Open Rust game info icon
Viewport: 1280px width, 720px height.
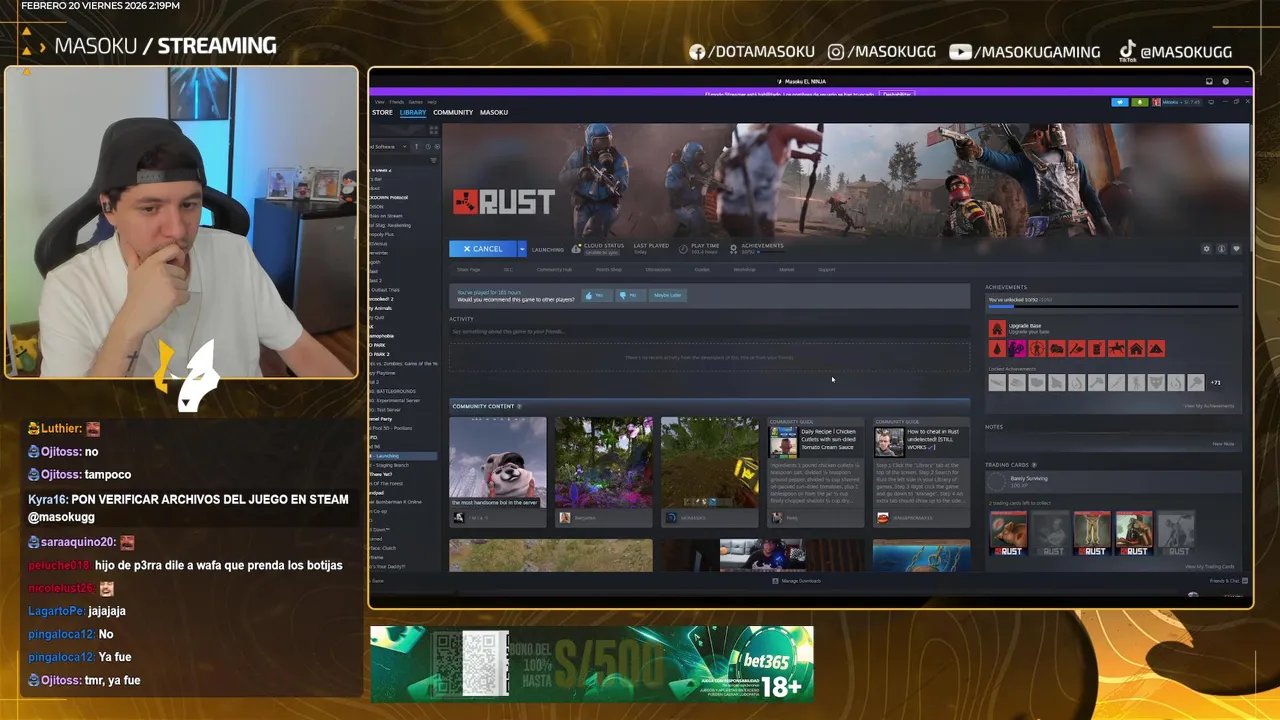1221,249
